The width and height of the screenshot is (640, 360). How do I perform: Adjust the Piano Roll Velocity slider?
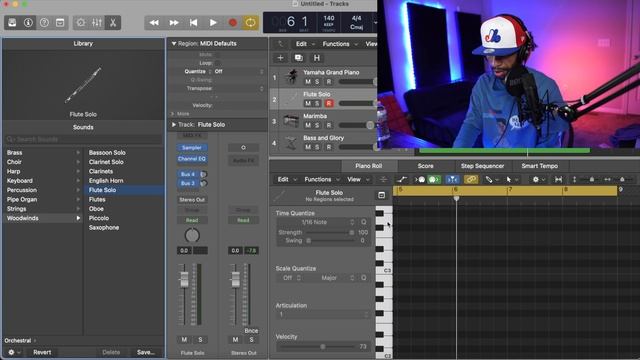(322, 347)
